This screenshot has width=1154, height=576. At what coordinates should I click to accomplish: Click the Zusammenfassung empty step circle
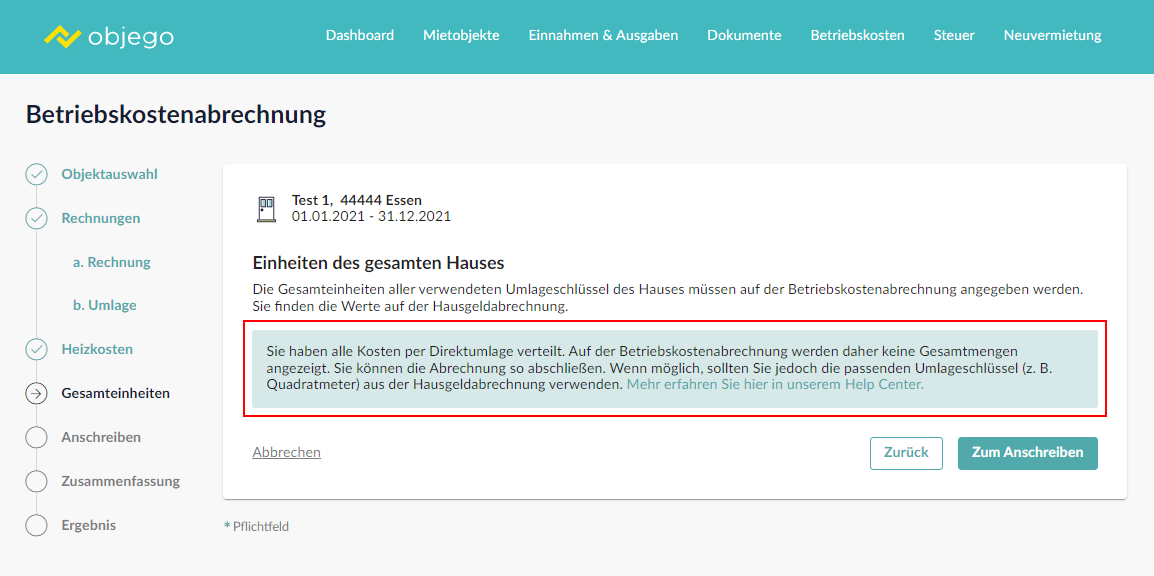[36, 481]
